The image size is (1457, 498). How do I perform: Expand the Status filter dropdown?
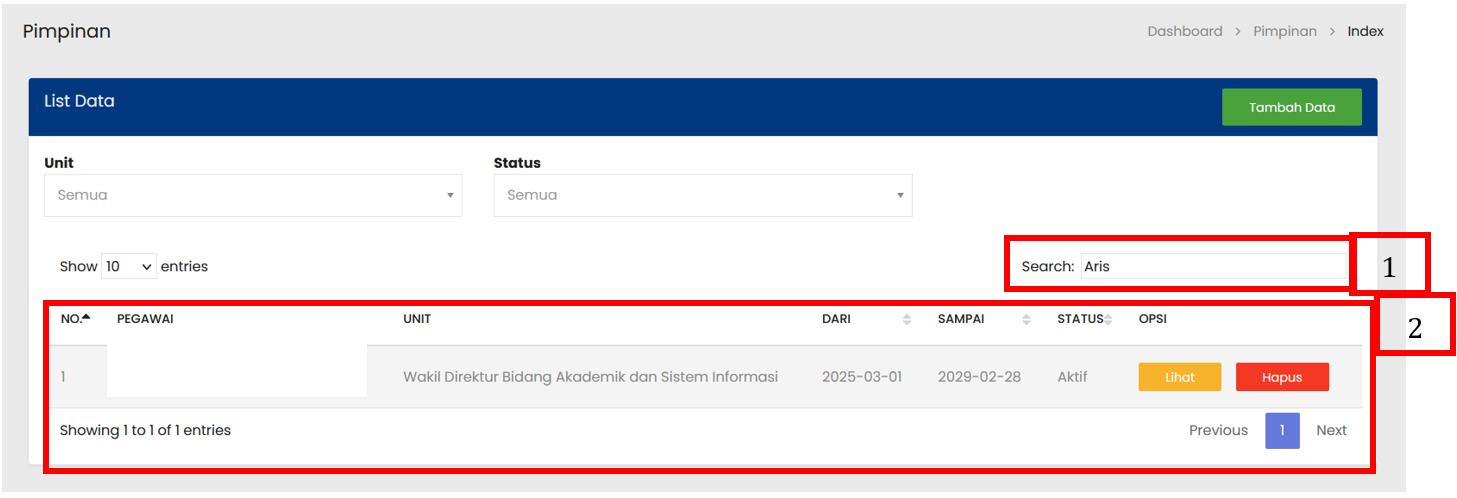pos(702,196)
